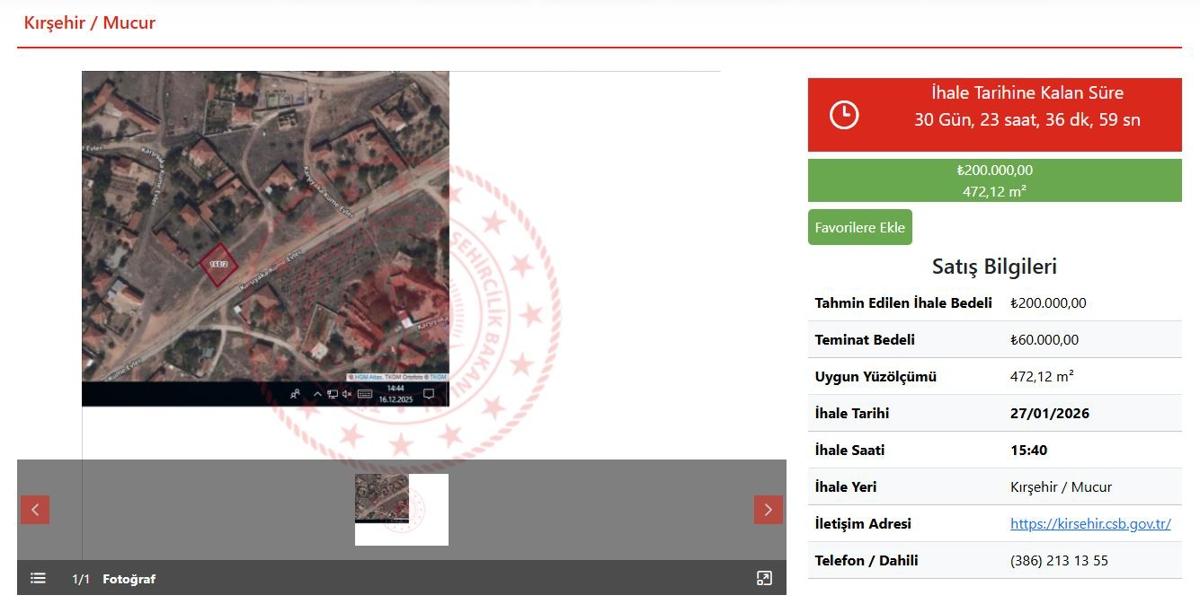1200x604 pixels.
Task: Click the 1/1 Fotoğraf counter label
Action: coord(113,579)
